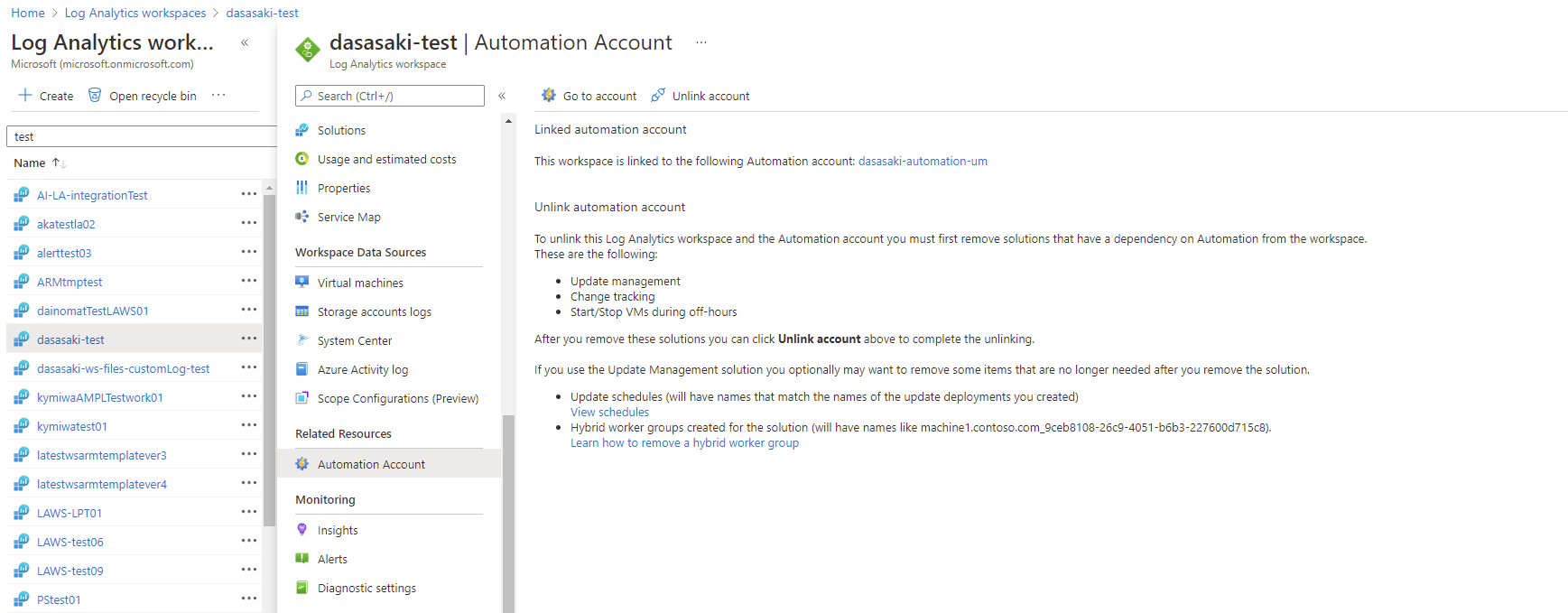Click the resource menu scrollbar up arrow

coord(508,121)
